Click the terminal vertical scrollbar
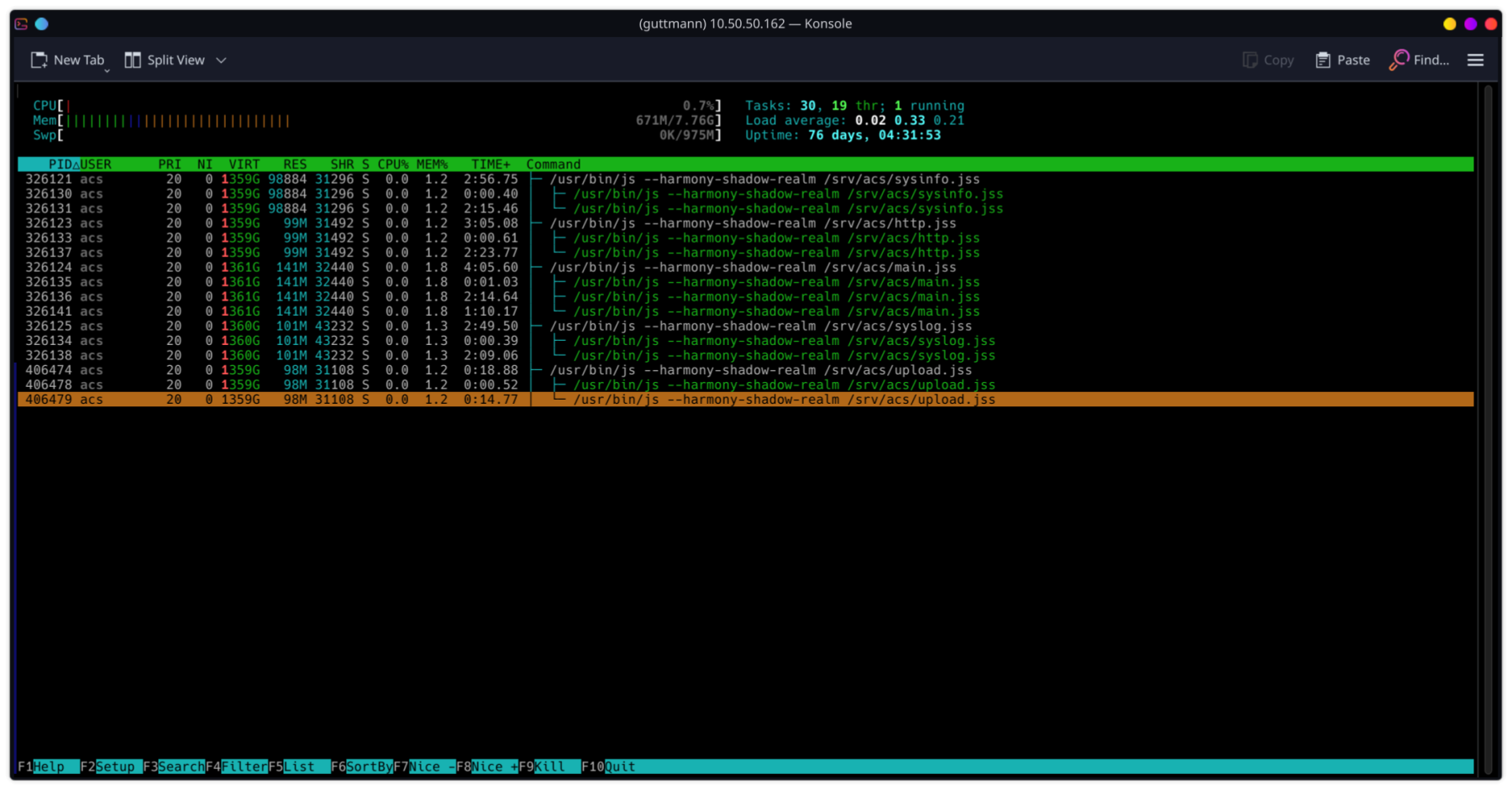Viewport: 1512px width, 790px height. pyautogui.click(x=1488, y=420)
